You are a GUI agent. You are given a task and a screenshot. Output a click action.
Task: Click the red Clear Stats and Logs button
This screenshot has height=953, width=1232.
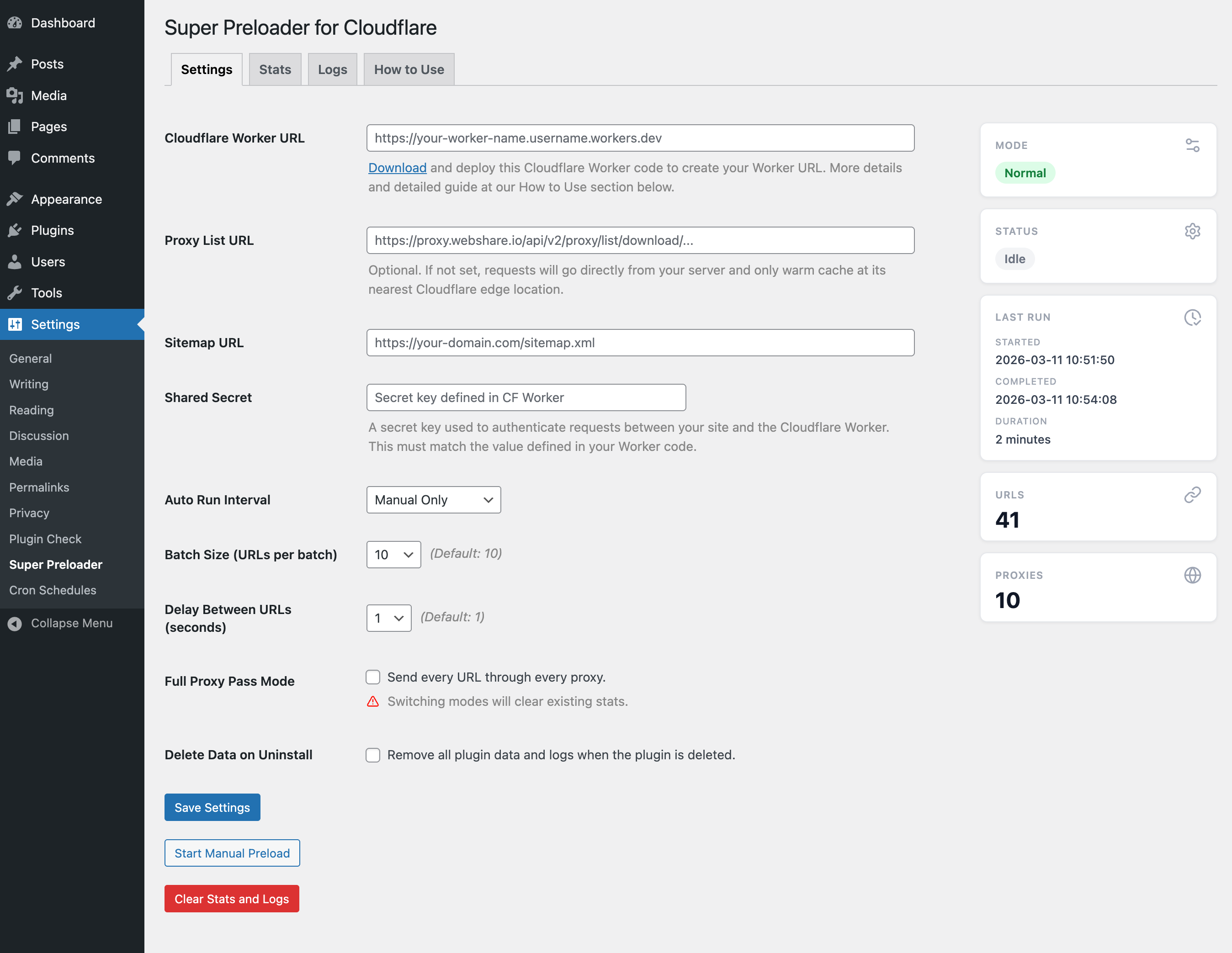pyautogui.click(x=231, y=899)
